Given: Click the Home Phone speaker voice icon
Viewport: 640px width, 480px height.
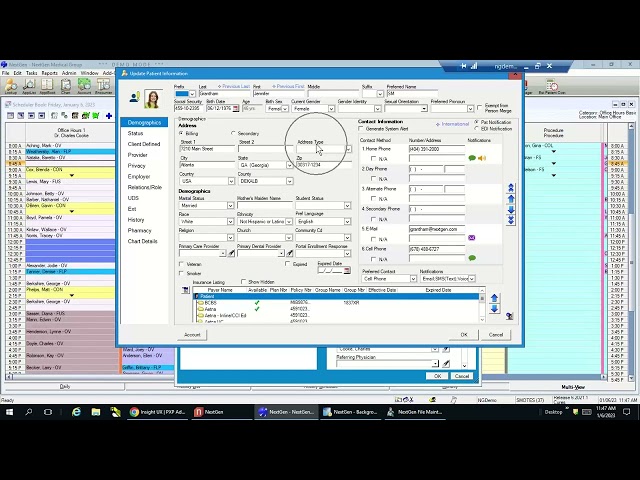Looking at the screenshot, I should pyautogui.click(x=482, y=158).
